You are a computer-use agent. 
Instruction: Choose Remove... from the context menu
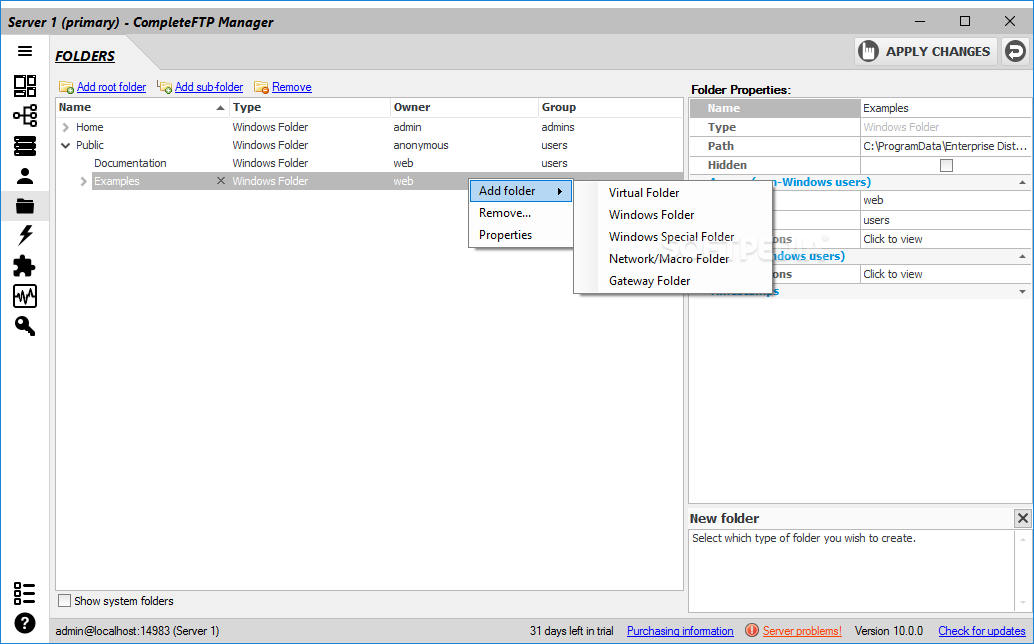coord(521,213)
